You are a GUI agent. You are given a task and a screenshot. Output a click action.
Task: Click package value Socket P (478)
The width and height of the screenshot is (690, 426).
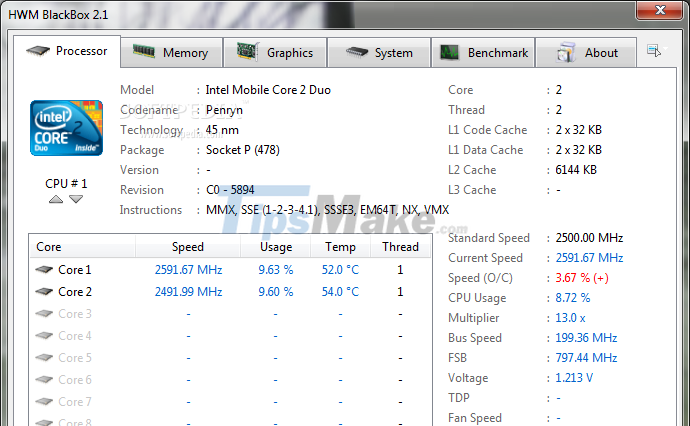(242, 150)
